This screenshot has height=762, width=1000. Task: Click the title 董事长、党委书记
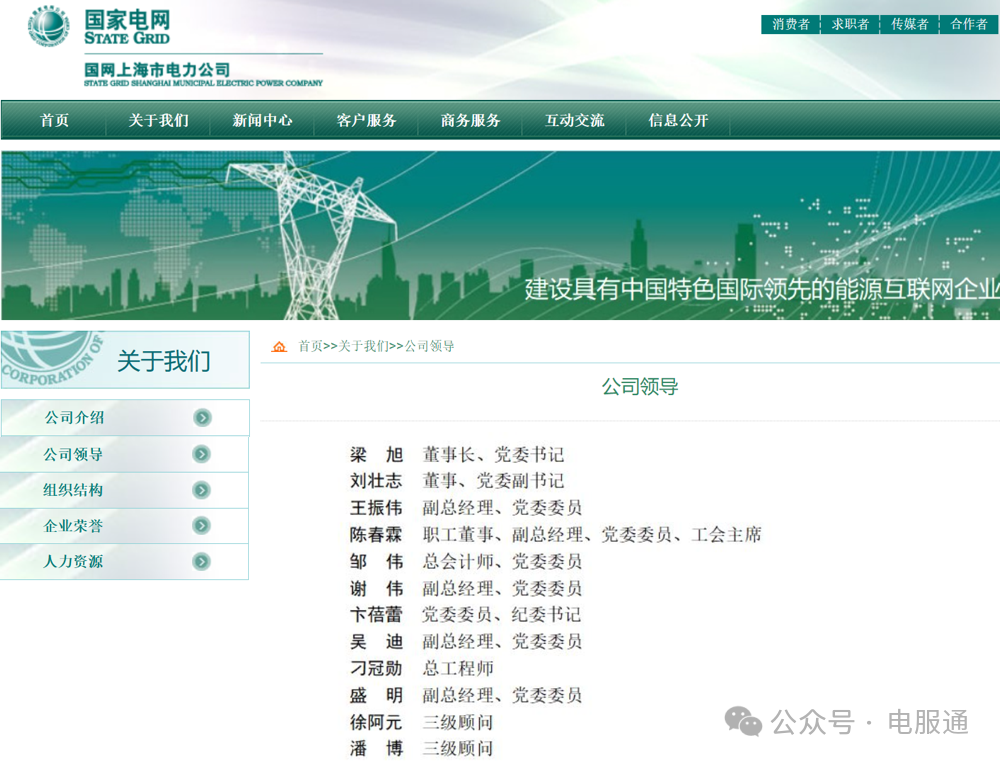tap(493, 455)
